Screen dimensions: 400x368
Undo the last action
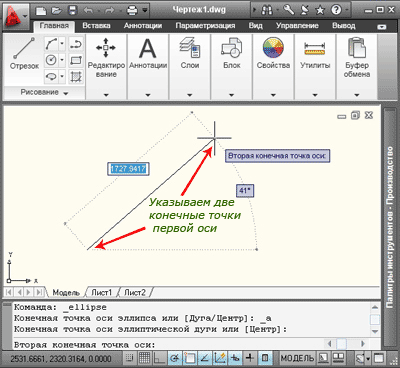point(89,11)
